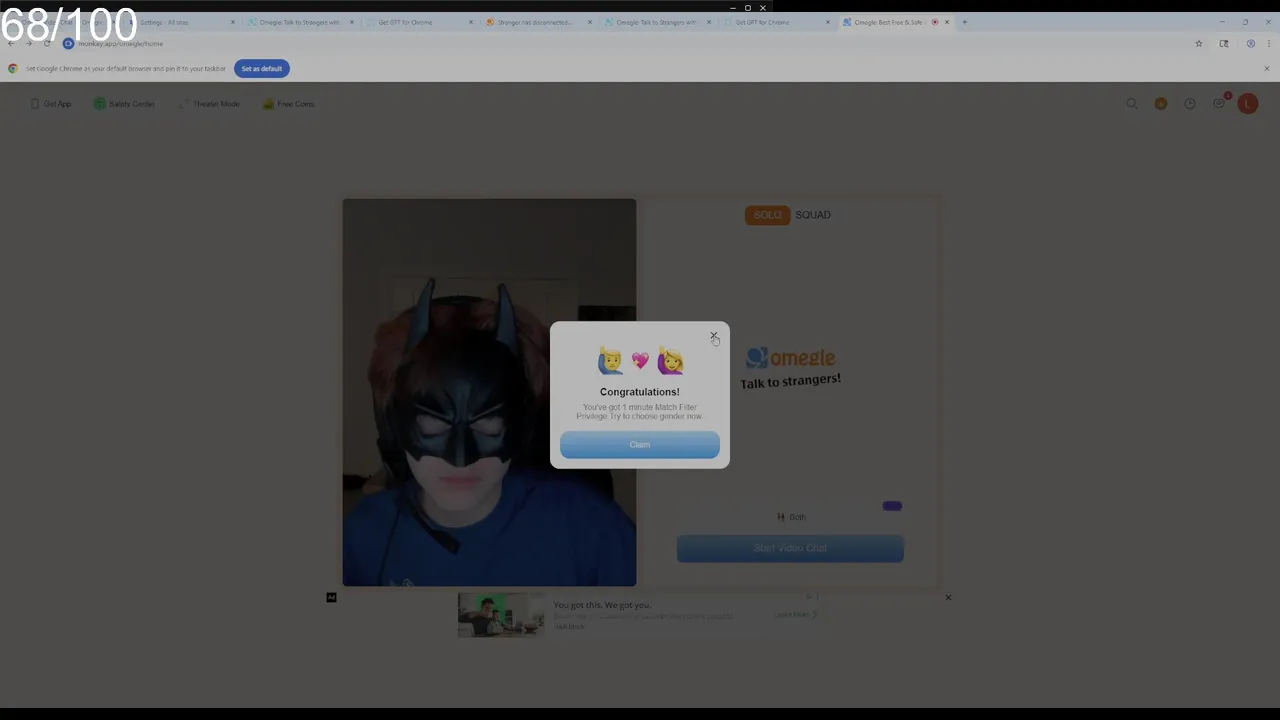Open the history clock icon
Image resolution: width=1280 pixels, height=720 pixels.
(x=1190, y=104)
